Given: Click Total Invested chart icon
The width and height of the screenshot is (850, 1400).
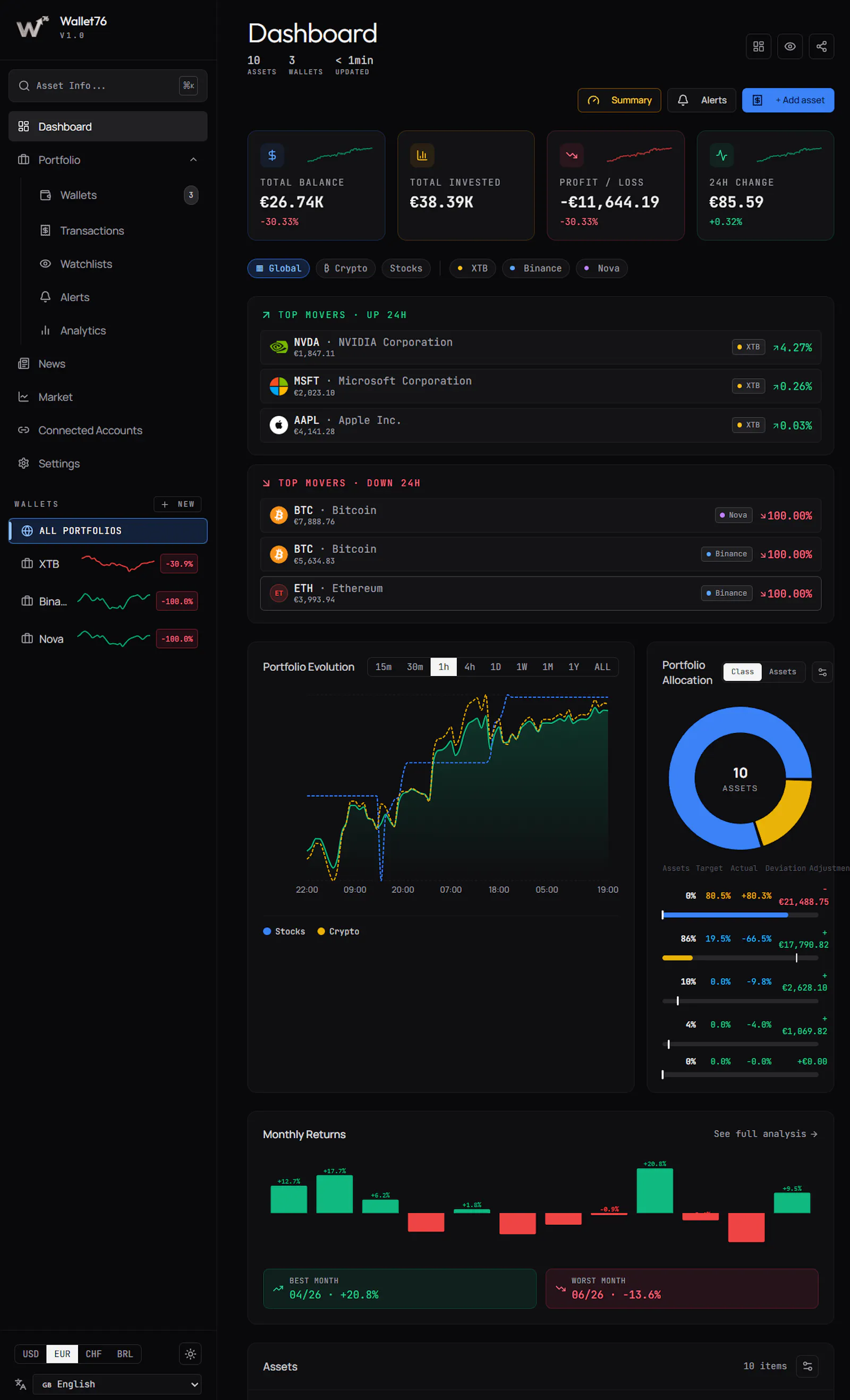Looking at the screenshot, I should tap(422, 155).
